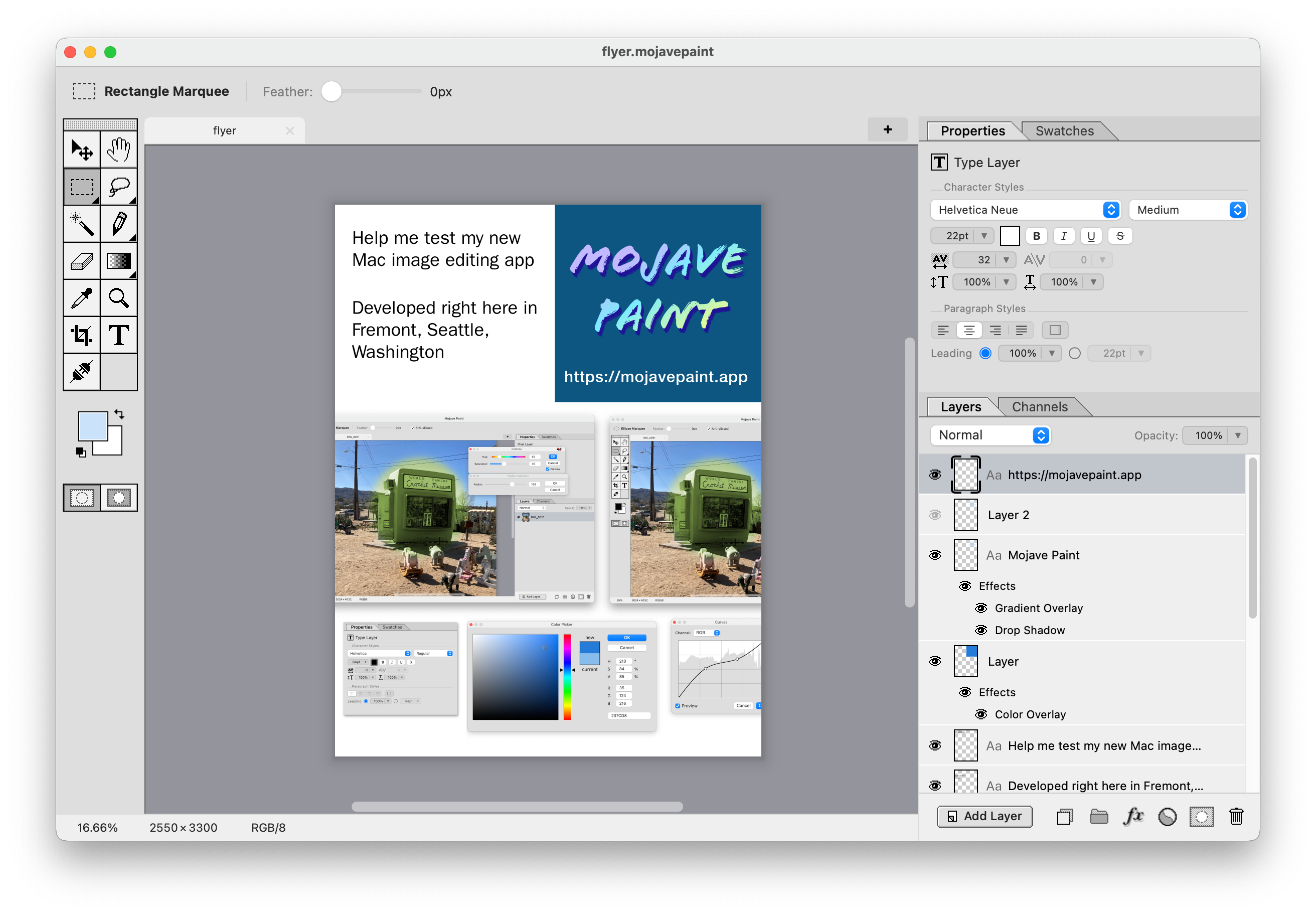The height and width of the screenshot is (915, 1316).
Task: Click the Type Layer T icon
Action: [x=939, y=163]
